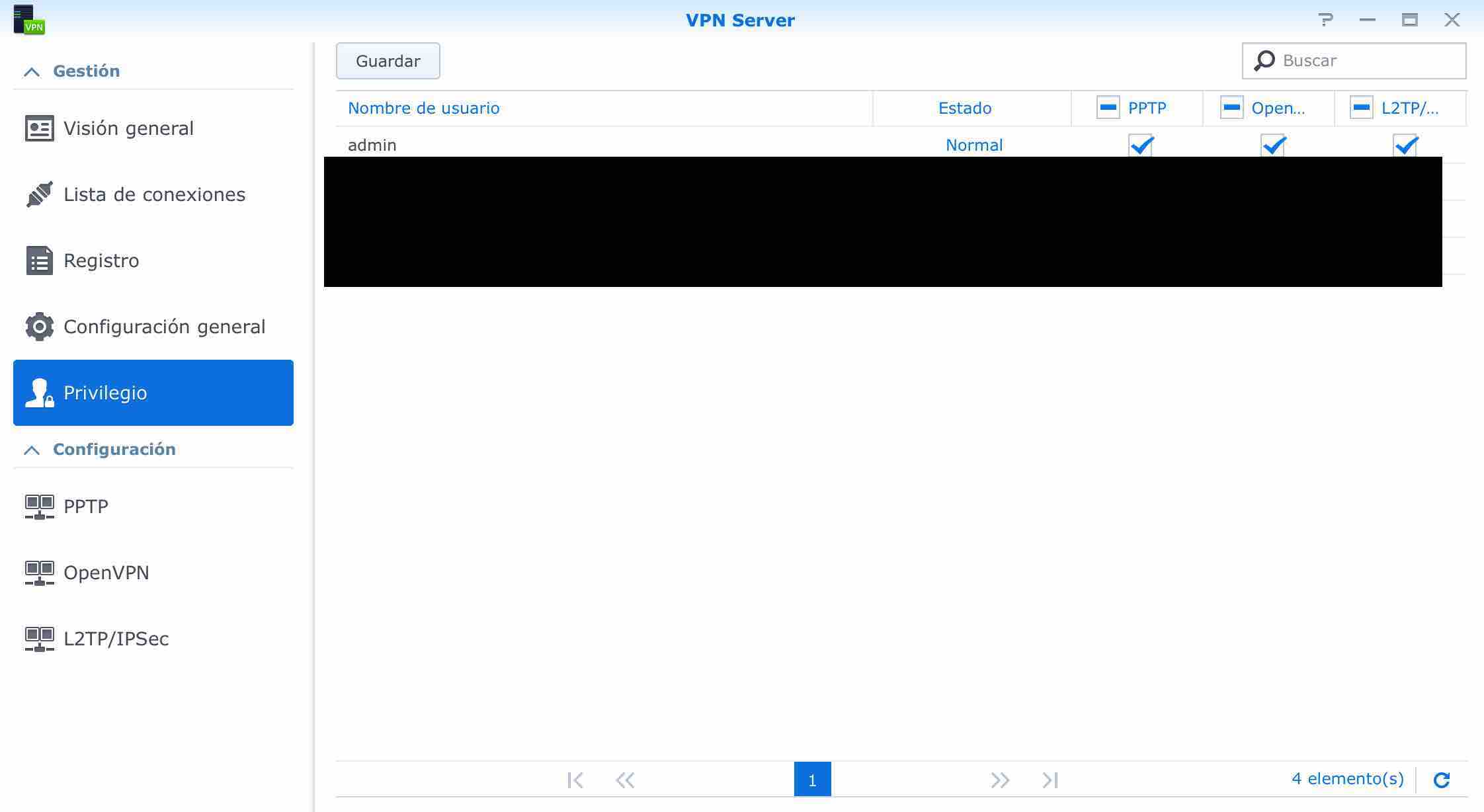1484x812 pixels.
Task: Open the L2TP/IPSec menu item
Action: (116, 639)
